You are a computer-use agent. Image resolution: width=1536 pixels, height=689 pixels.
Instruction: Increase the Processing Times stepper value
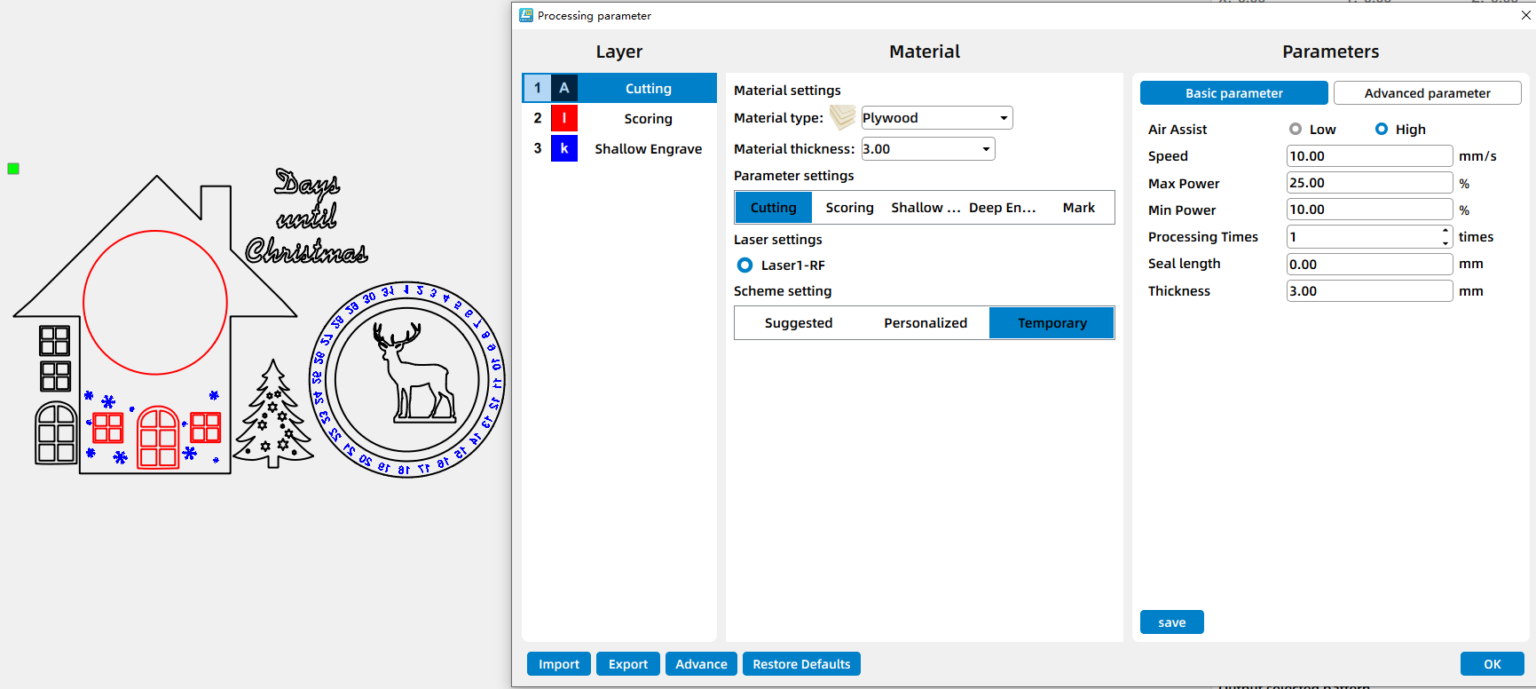point(1445,232)
